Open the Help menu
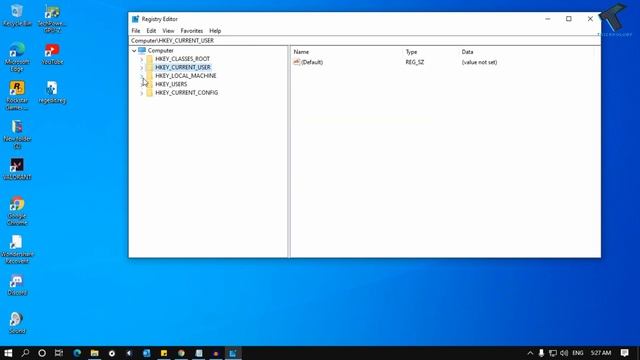 pos(215,31)
